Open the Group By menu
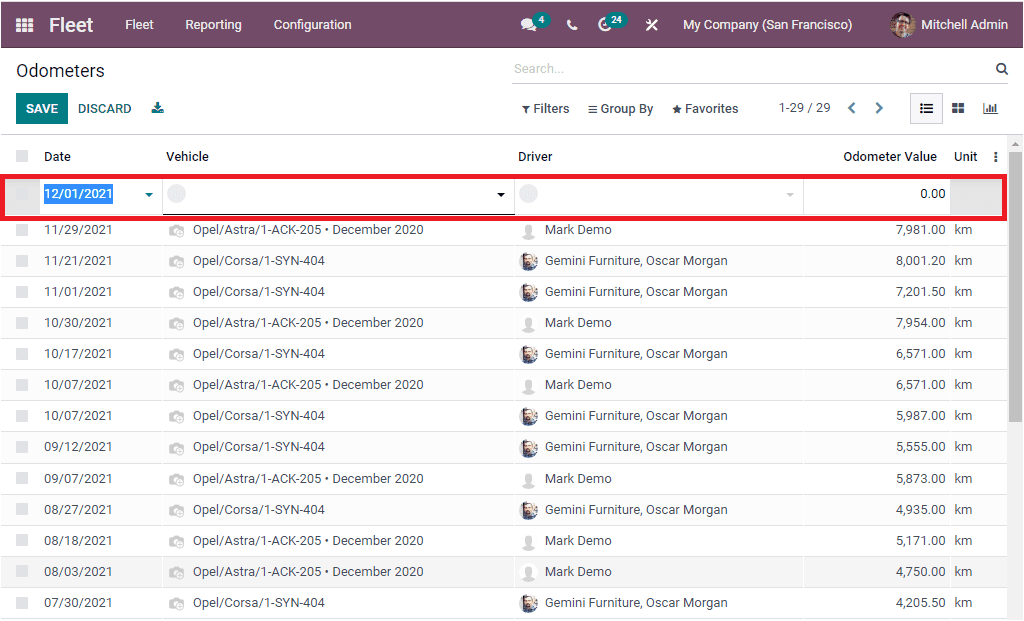This screenshot has width=1024, height=621. tap(620, 108)
